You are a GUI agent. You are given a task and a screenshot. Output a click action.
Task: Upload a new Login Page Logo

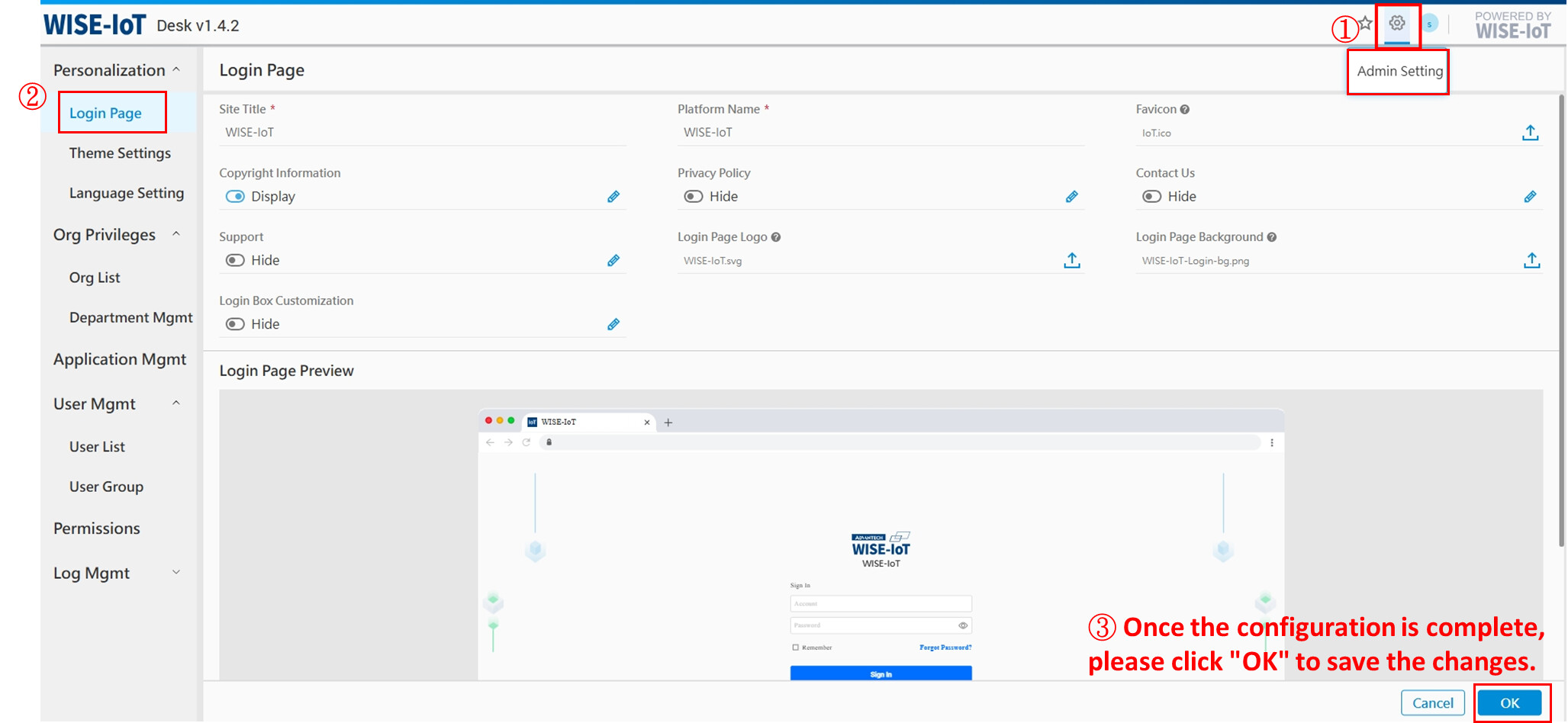[1072, 261]
